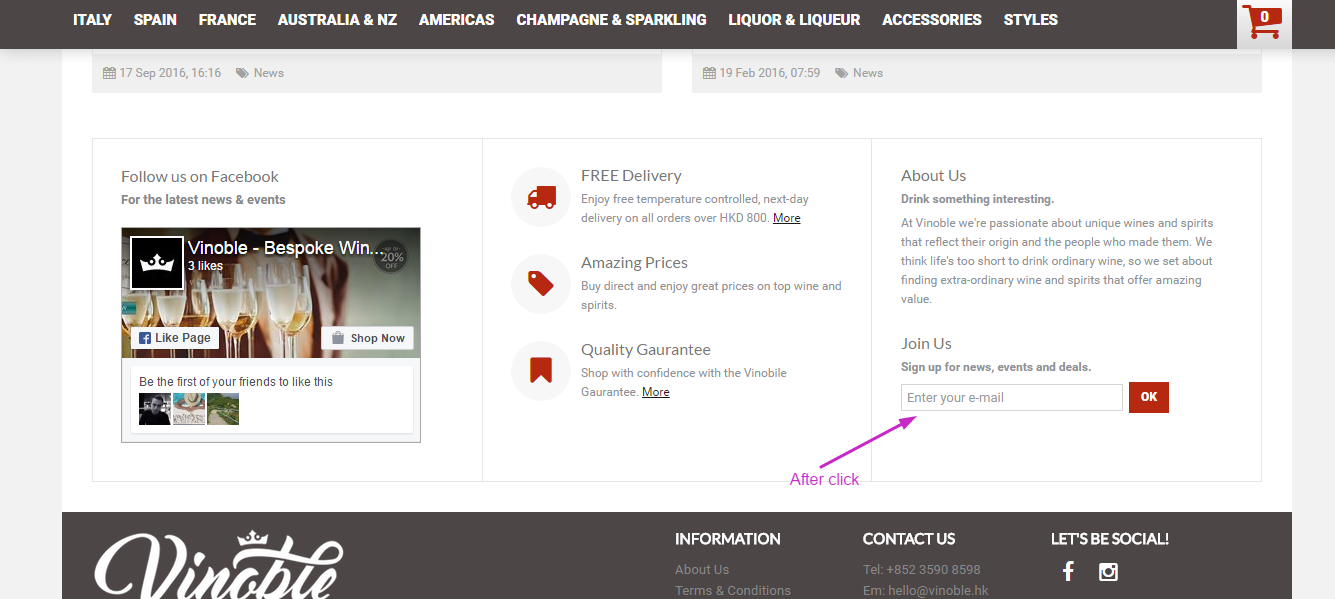Viewport: 1335px width, 599px height.
Task: Click the Vinoble crown logo in Facebook widget
Action: [157, 263]
